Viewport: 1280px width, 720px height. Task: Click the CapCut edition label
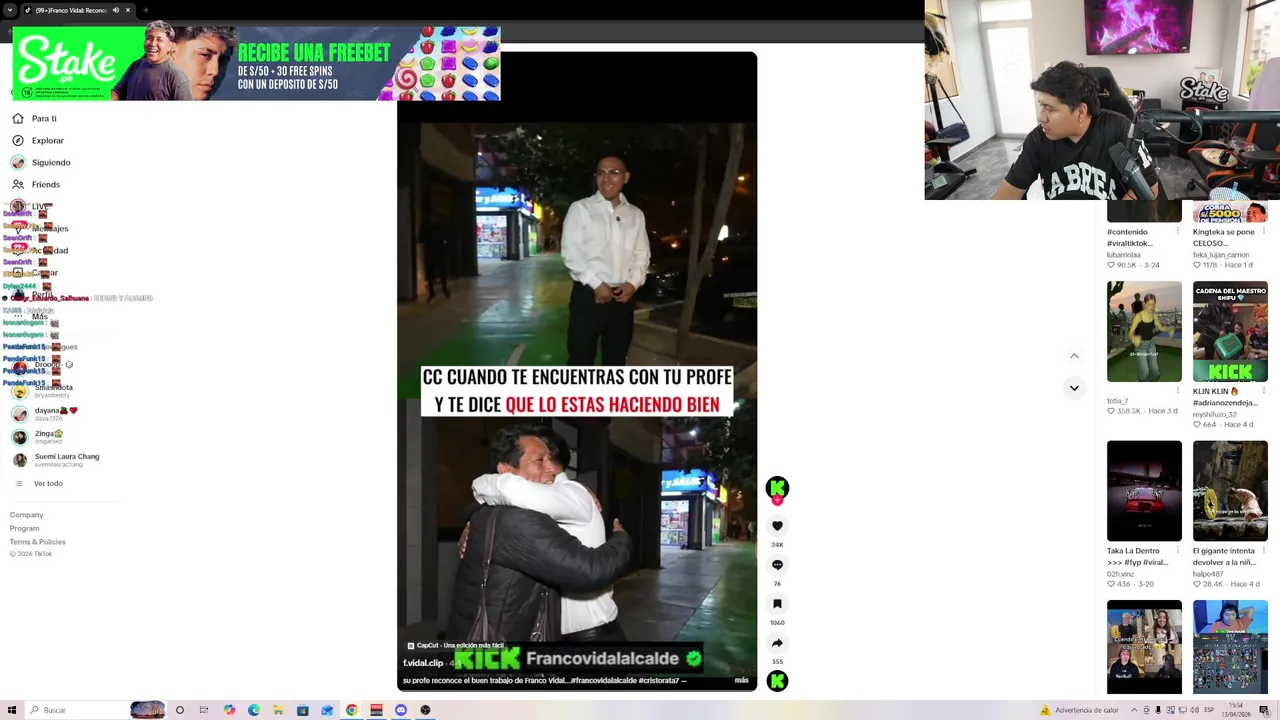[455, 646]
